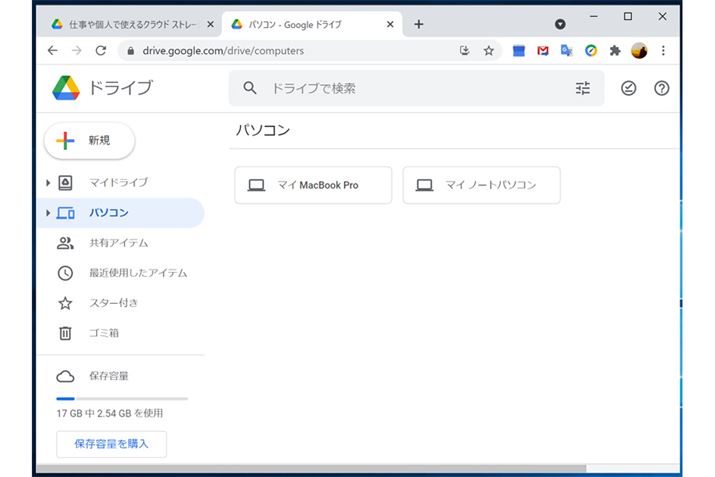The width and height of the screenshot is (715, 477).
Task: Click the Google Drive logo icon
Action: [66, 88]
